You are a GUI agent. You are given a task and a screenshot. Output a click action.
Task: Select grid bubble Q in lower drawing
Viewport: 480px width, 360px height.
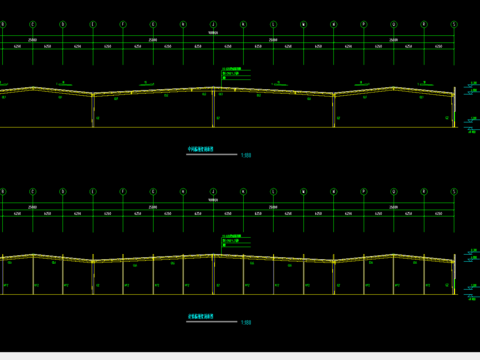394,192
